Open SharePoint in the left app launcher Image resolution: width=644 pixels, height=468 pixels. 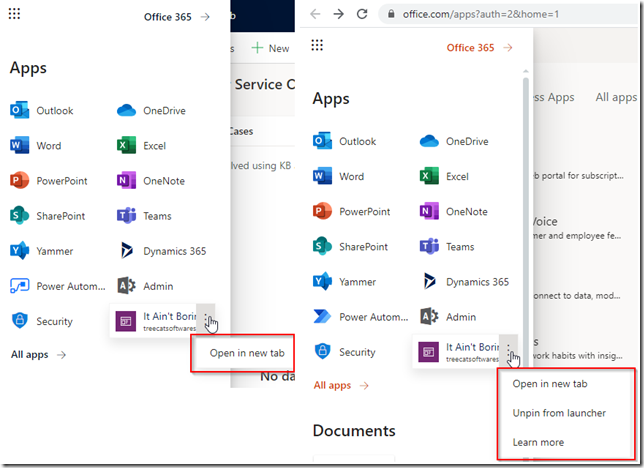[x=47, y=216]
